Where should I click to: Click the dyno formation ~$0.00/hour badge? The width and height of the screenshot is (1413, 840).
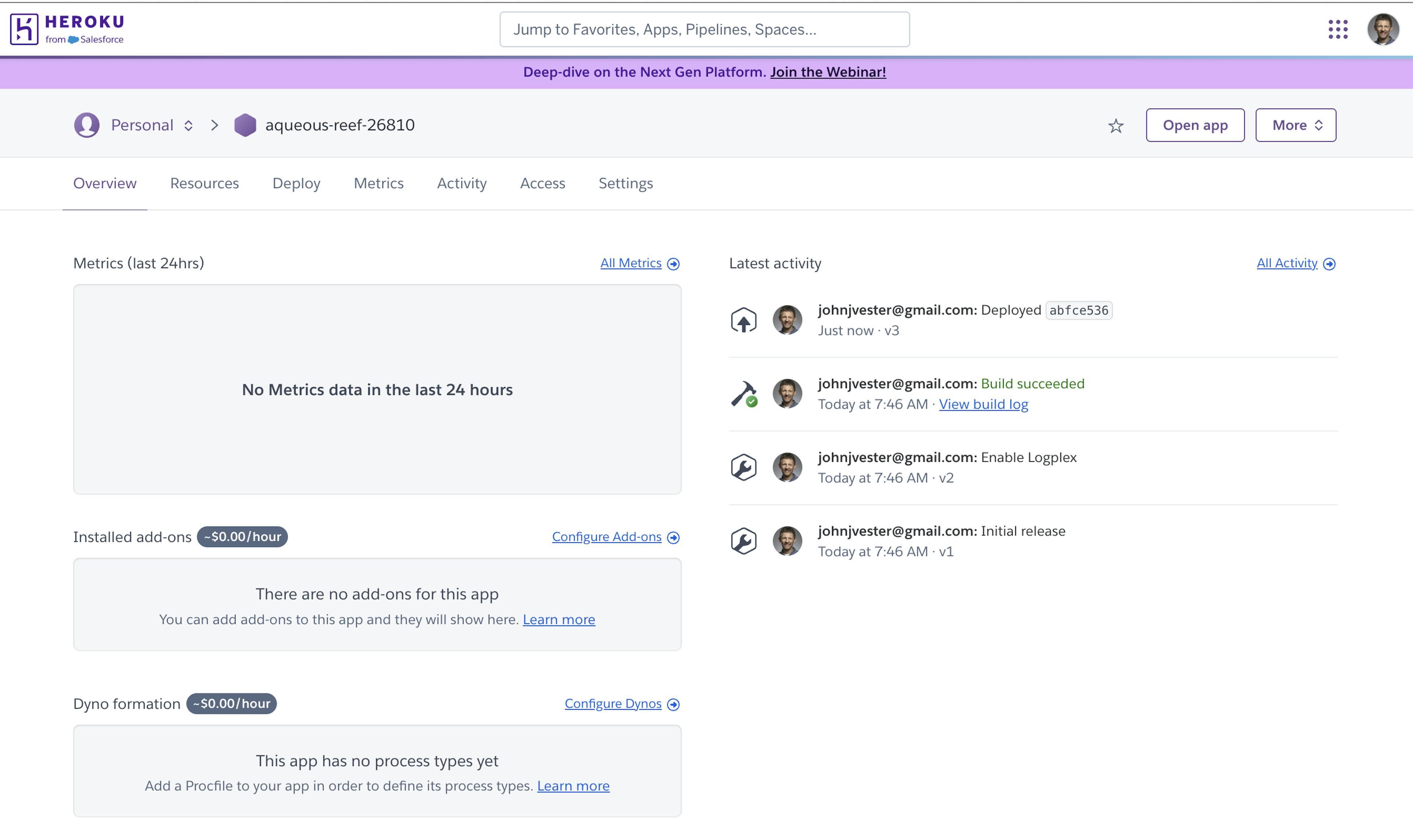click(x=231, y=704)
